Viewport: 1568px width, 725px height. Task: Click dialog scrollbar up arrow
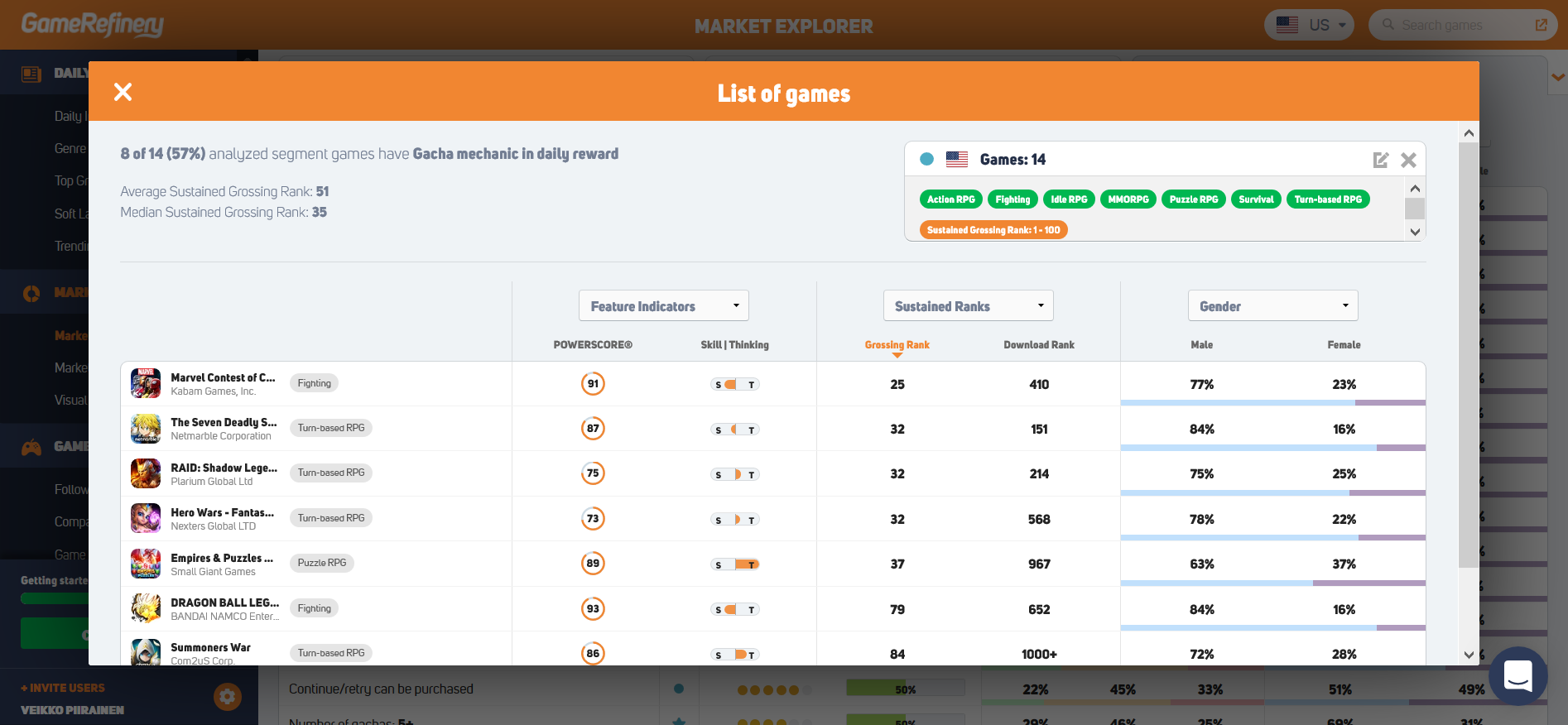click(x=1469, y=133)
